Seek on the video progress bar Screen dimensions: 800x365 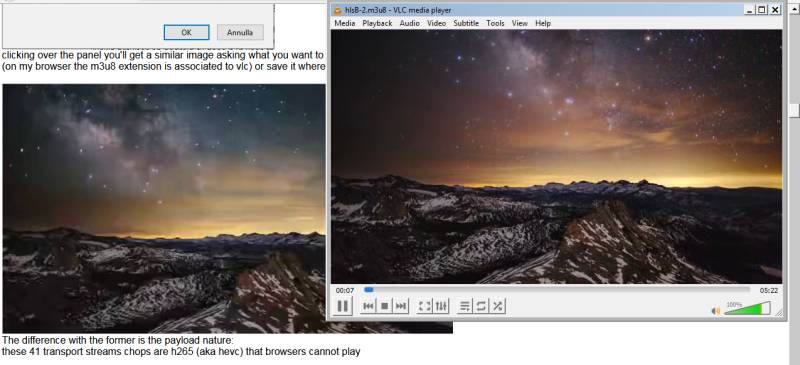(x=557, y=290)
